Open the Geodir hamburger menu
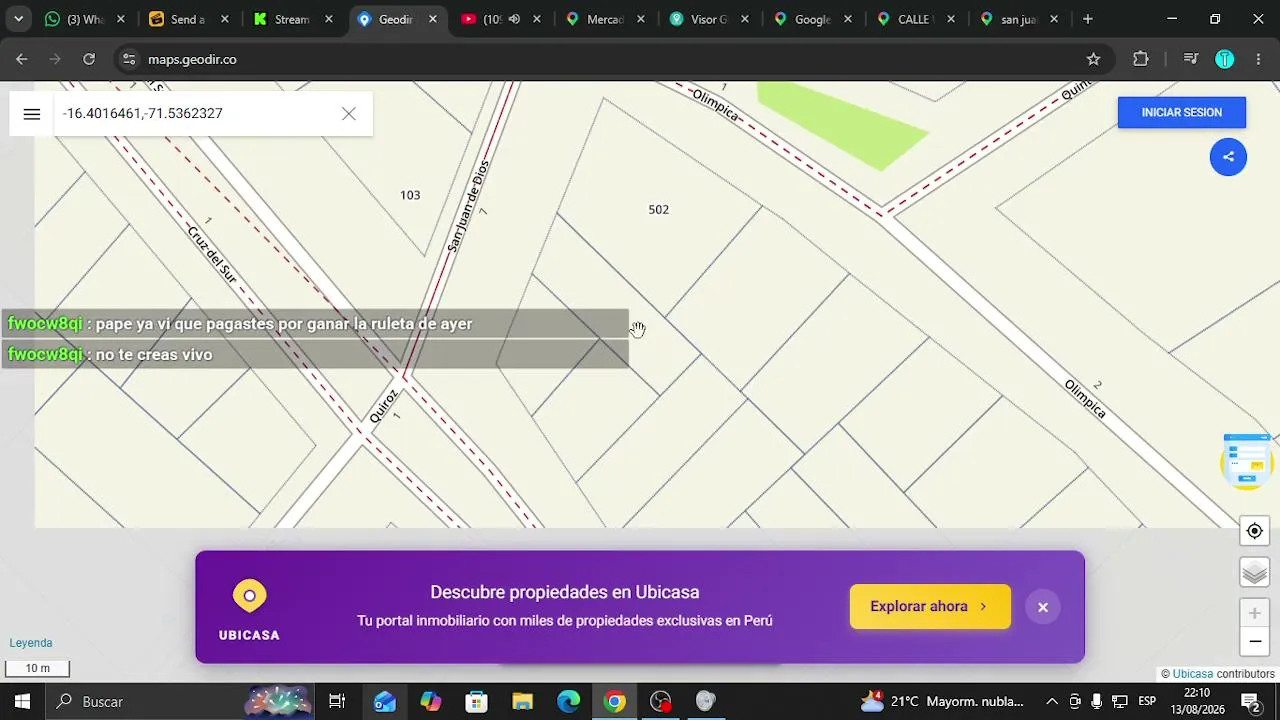 click(32, 114)
